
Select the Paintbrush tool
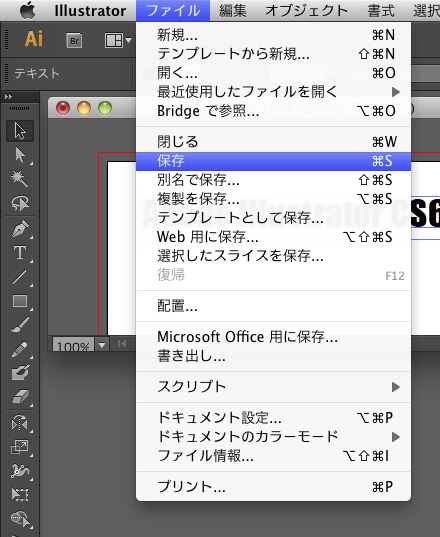click(20, 325)
